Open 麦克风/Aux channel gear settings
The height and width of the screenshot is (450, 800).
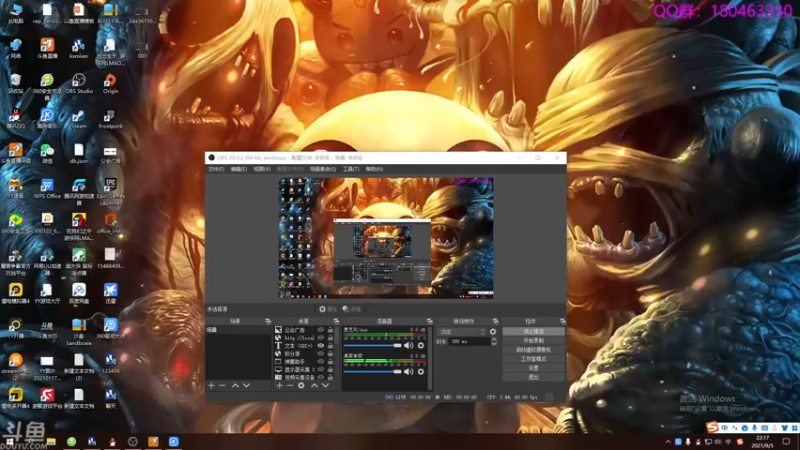point(421,345)
